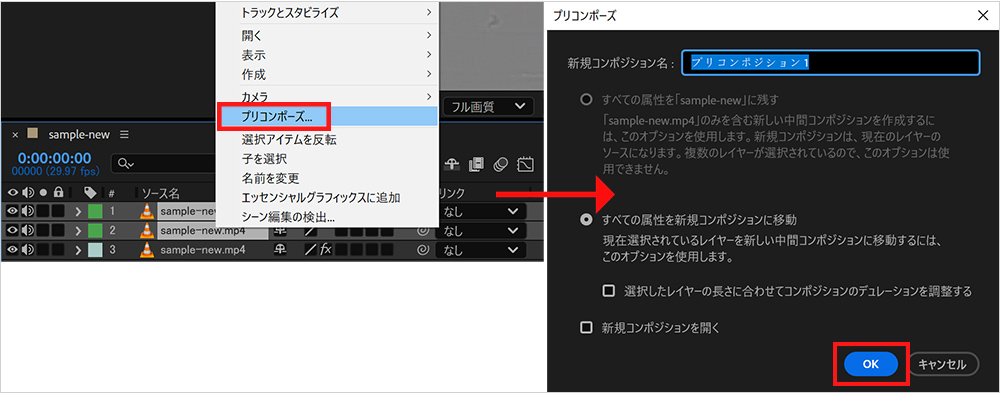The image size is (1000, 416).
Task: Click audio speaker column header icon
Action: click(27, 192)
